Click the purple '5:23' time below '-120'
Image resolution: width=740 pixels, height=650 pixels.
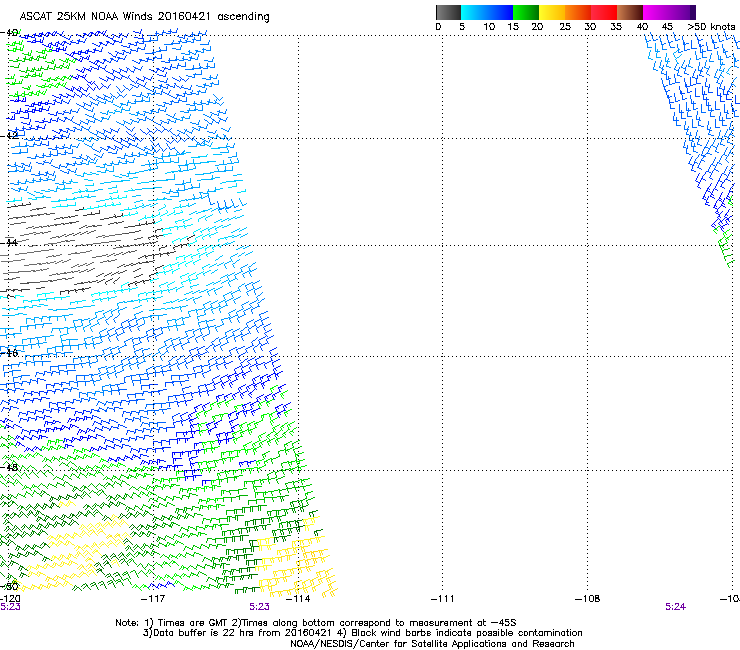10,607
